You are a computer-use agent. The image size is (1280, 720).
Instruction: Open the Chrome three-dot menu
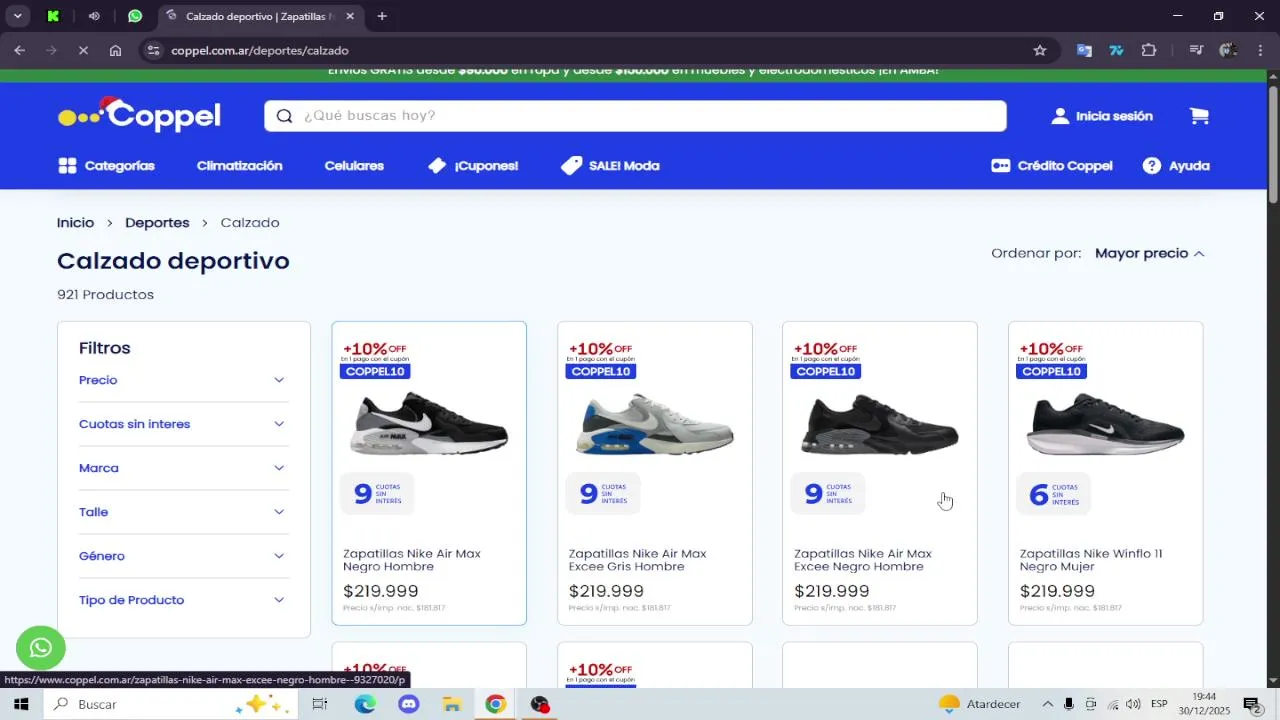point(1260,50)
